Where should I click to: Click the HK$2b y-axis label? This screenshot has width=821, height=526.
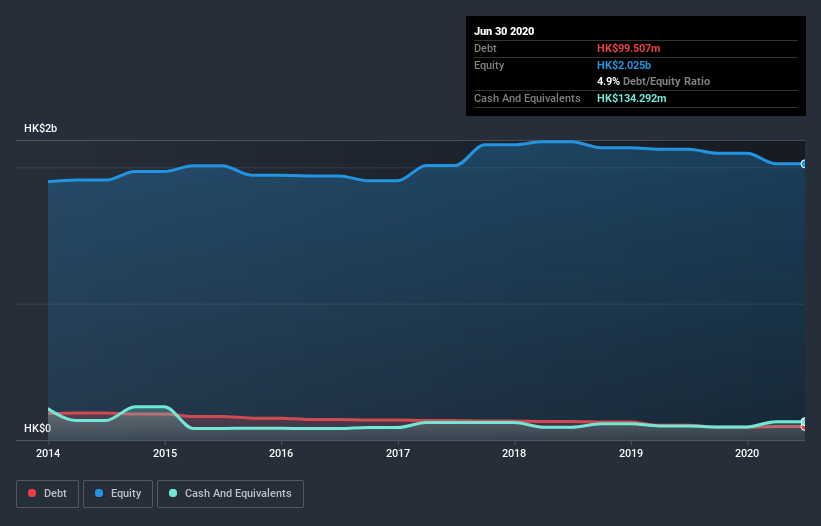[40, 128]
